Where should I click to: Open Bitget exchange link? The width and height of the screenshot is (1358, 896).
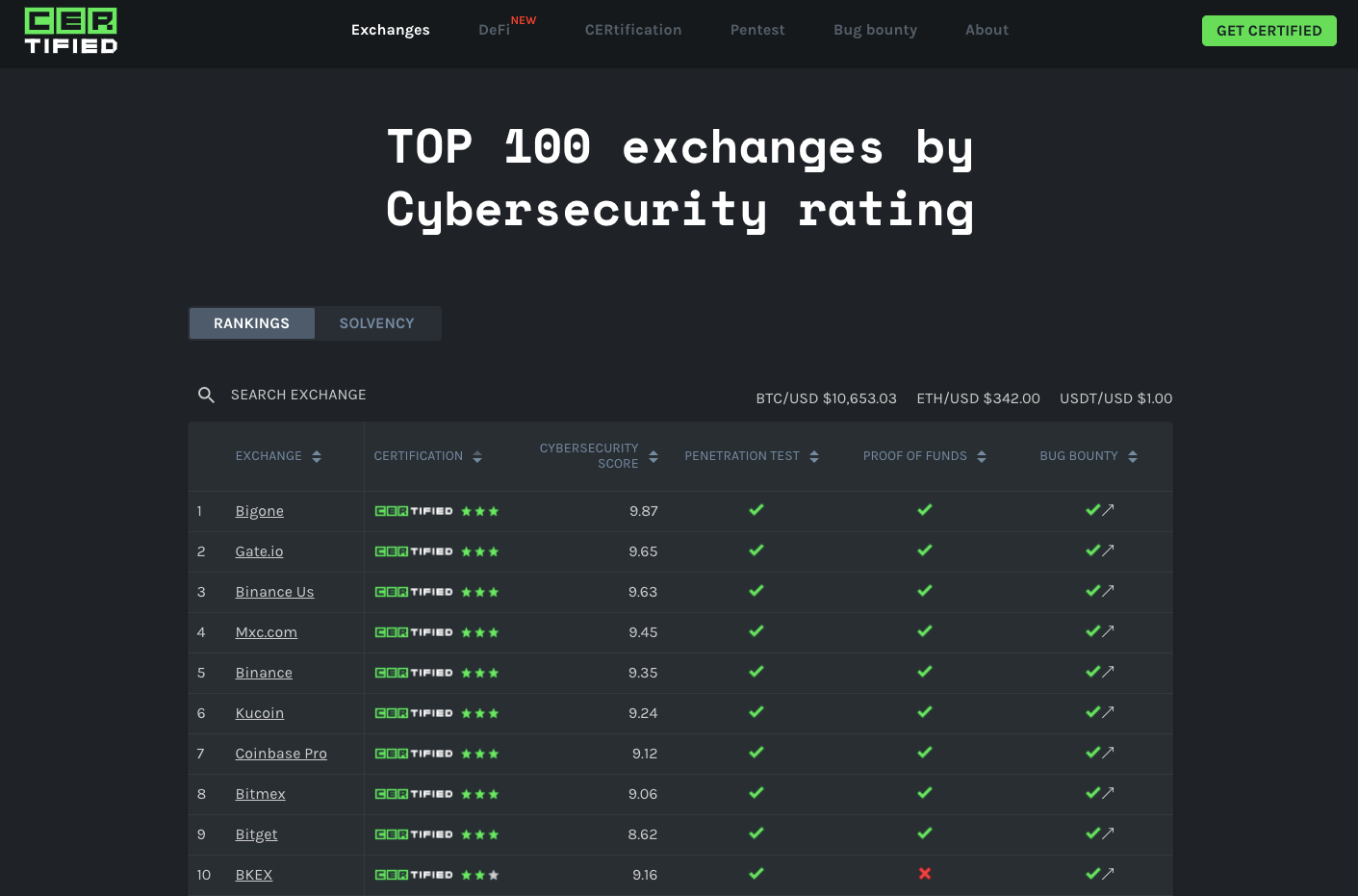point(257,834)
